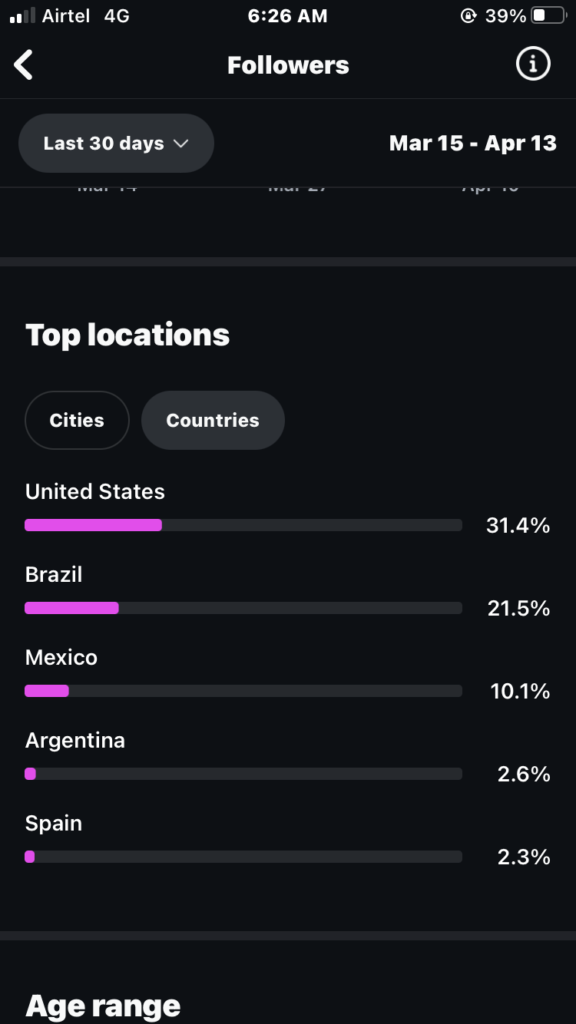Tap the 6:26 AM clock in status bar
Viewport: 576px width, 1024px height.
click(288, 16)
